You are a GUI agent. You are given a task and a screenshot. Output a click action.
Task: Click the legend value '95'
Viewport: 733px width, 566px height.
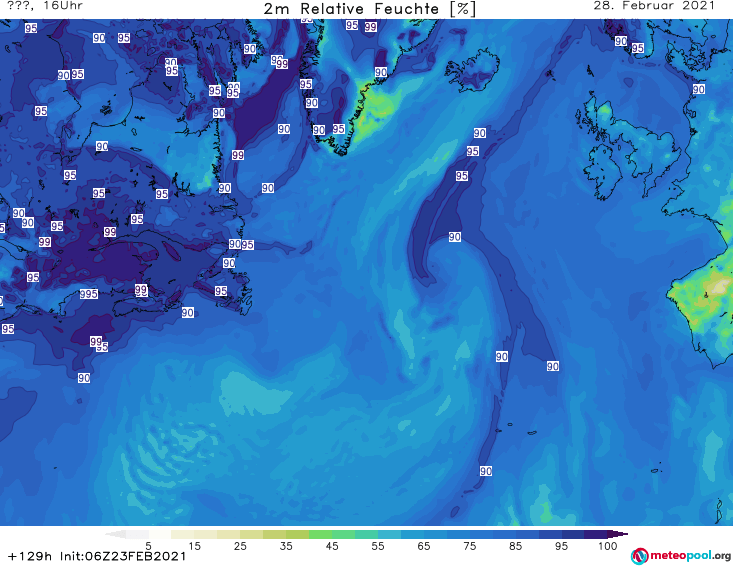[x=561, y=546]
